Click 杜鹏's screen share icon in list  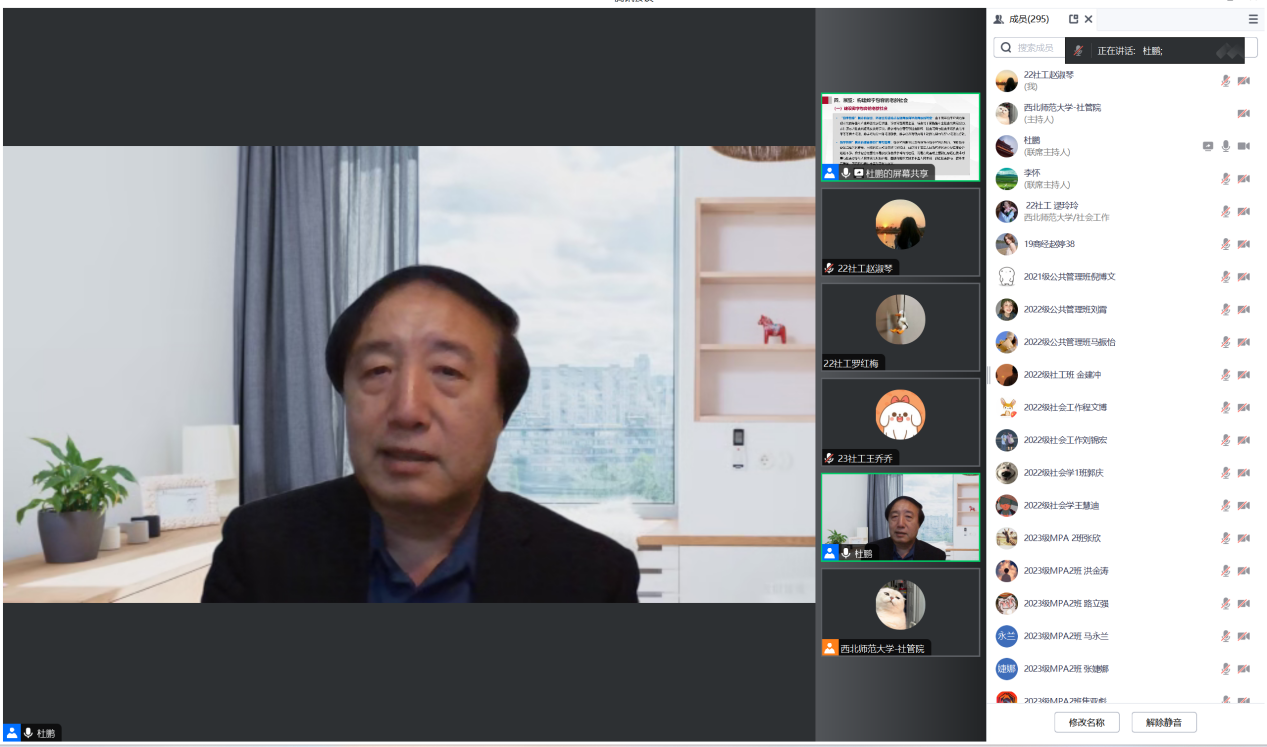pyautogui.click(x=1208, y=146)
